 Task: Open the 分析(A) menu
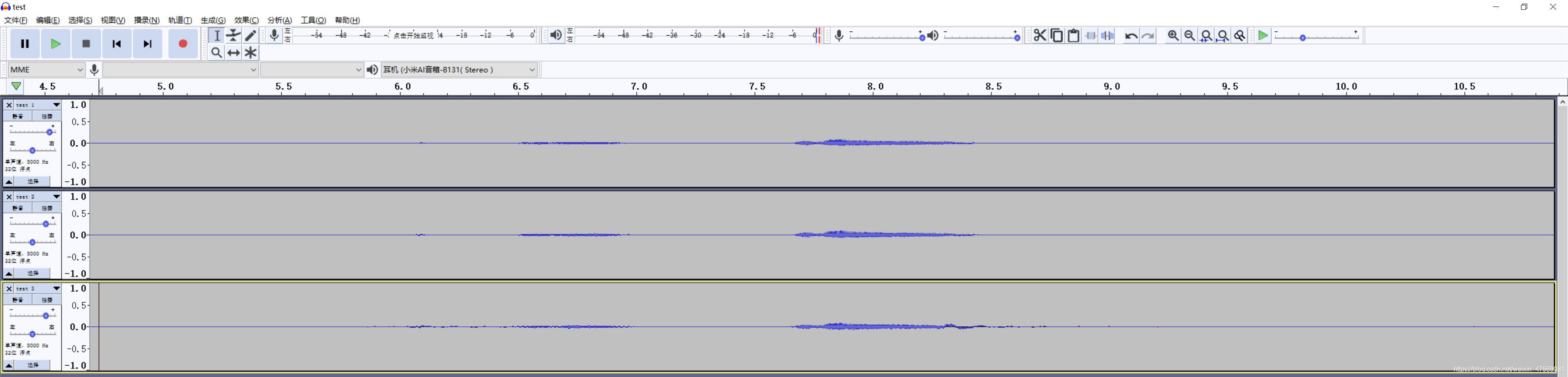[280, 20]
